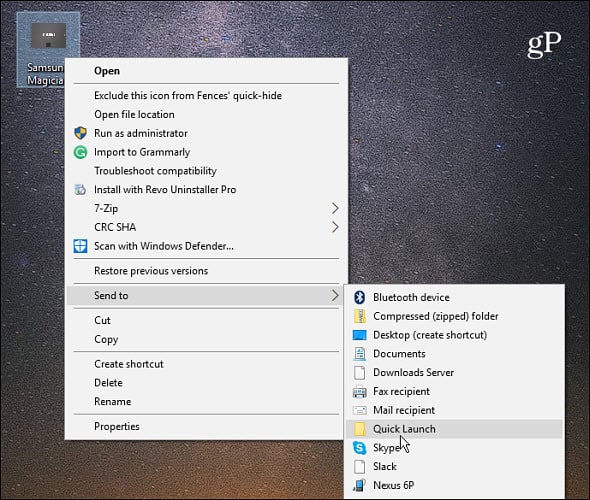The height and width of the screenshot is (500, 590).
Task: Click the Windows Defender shield icon
Action: tap(80, 246)
